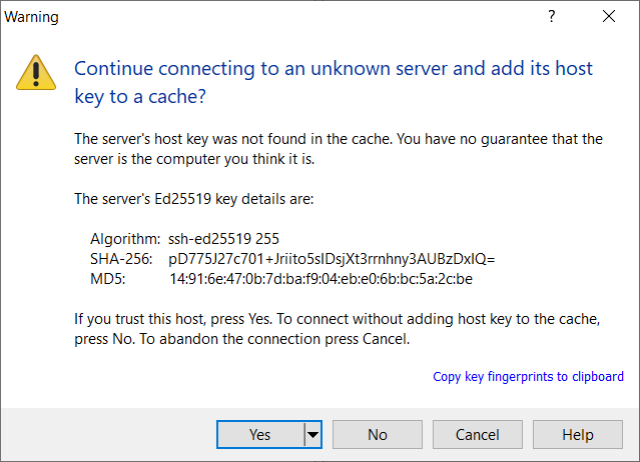Close the Warning dialog with X

[x=609, y=16]
